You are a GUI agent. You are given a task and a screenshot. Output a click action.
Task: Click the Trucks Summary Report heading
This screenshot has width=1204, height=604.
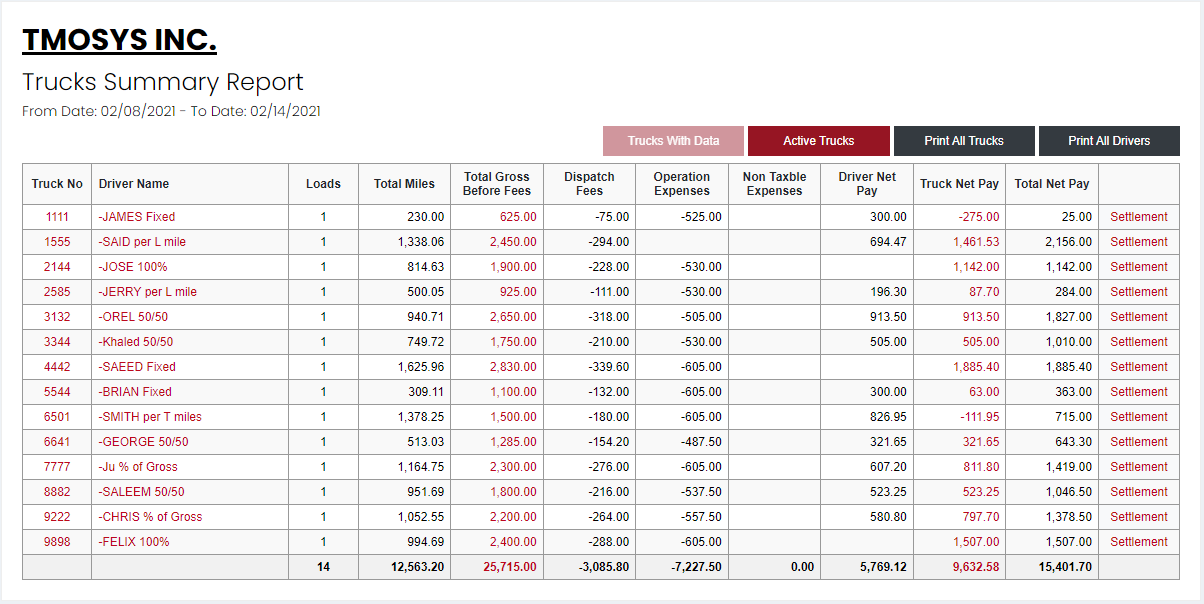(163, 82)
